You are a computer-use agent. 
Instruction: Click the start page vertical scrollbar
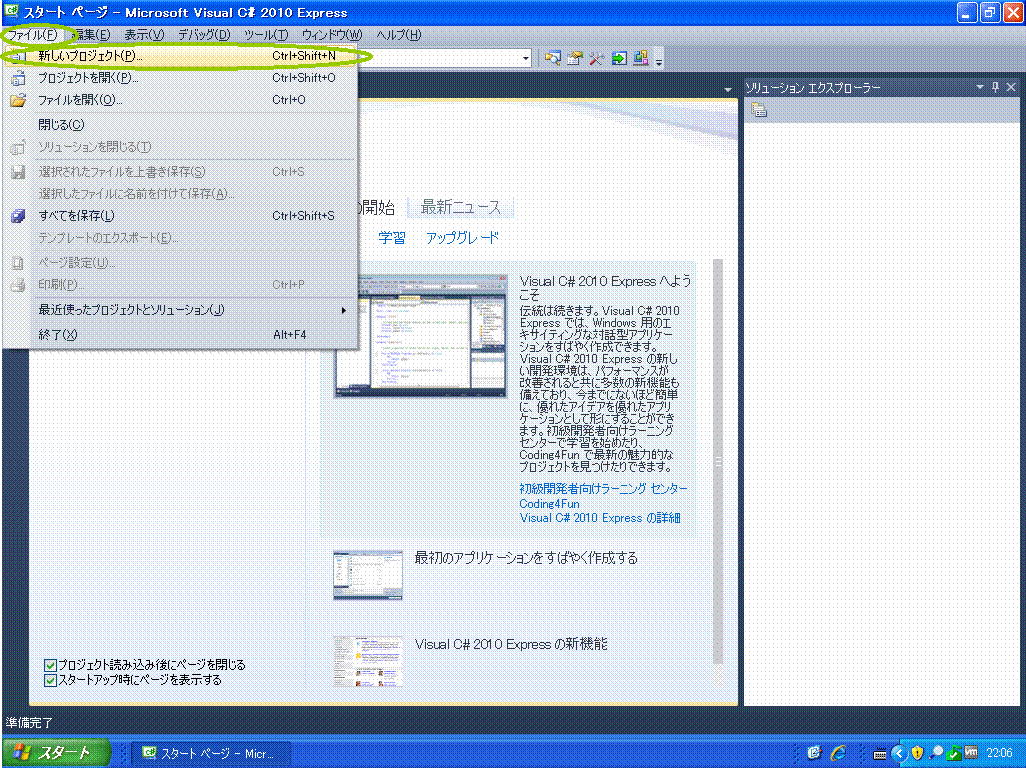pos(718,461)
